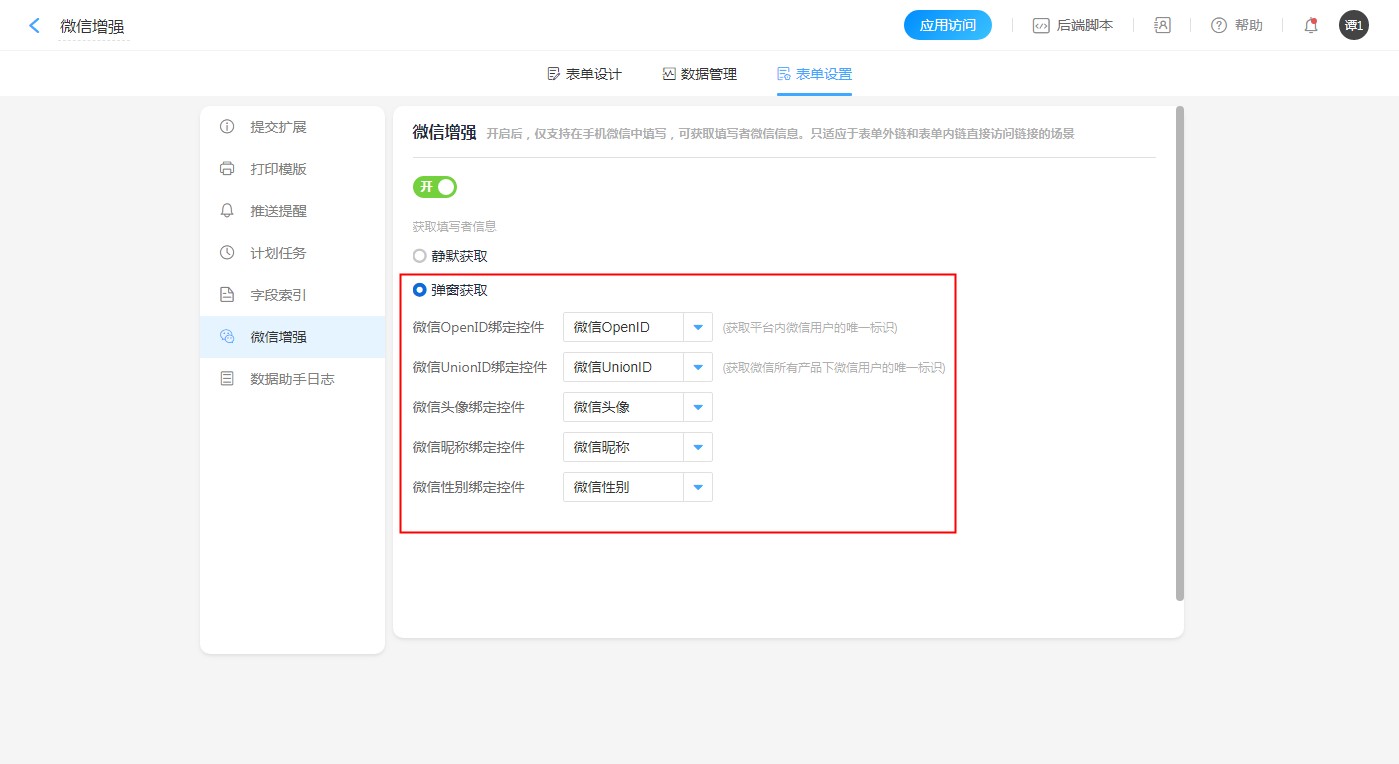Open 打印模版 printer settings
The width and height of the screenshot is (1399, 764).
coord(278,169)
